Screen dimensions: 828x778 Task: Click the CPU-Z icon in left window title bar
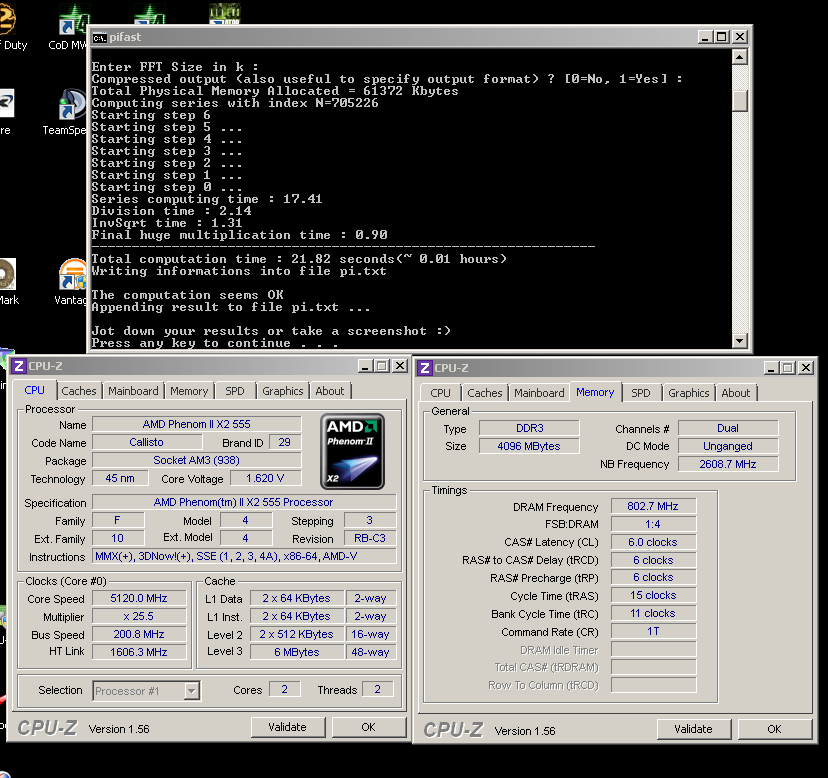click(18, 366)
